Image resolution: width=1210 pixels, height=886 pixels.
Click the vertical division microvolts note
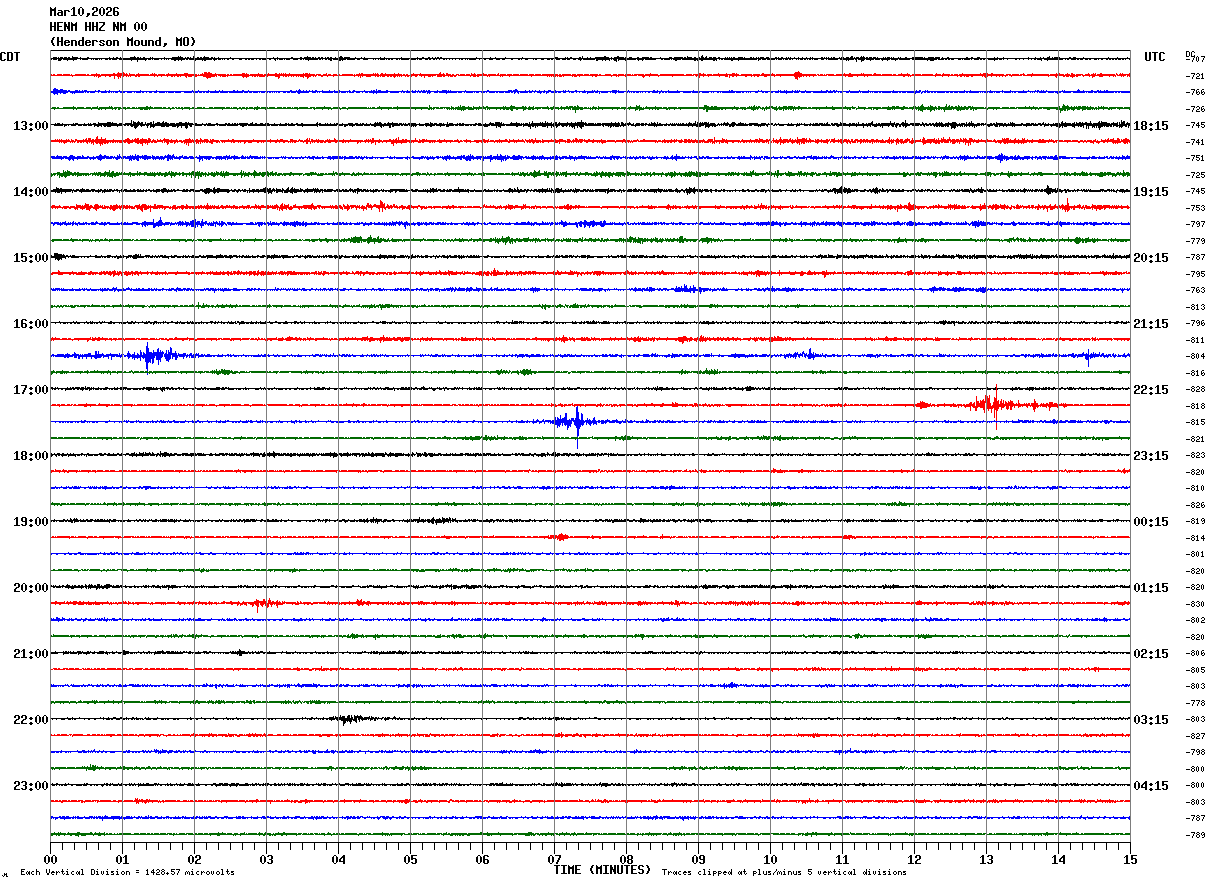(x=127, y=873)
